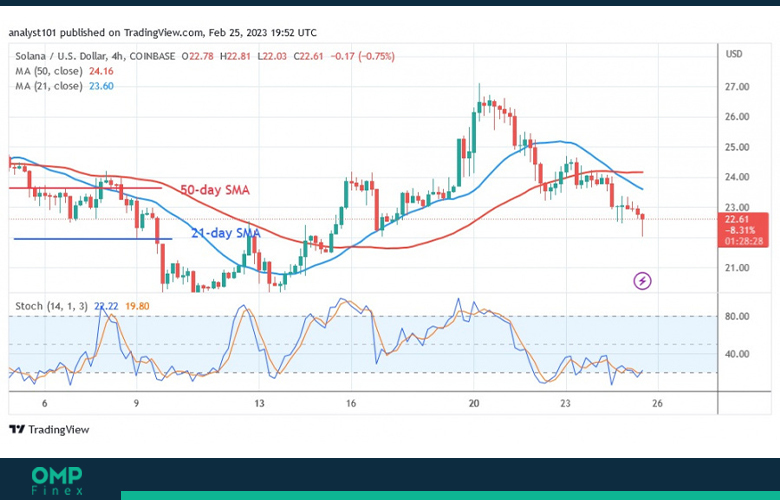780x500 pixels.
Task: Click the -0.17 (-0.75%) change value
Action: pos(362,56)
